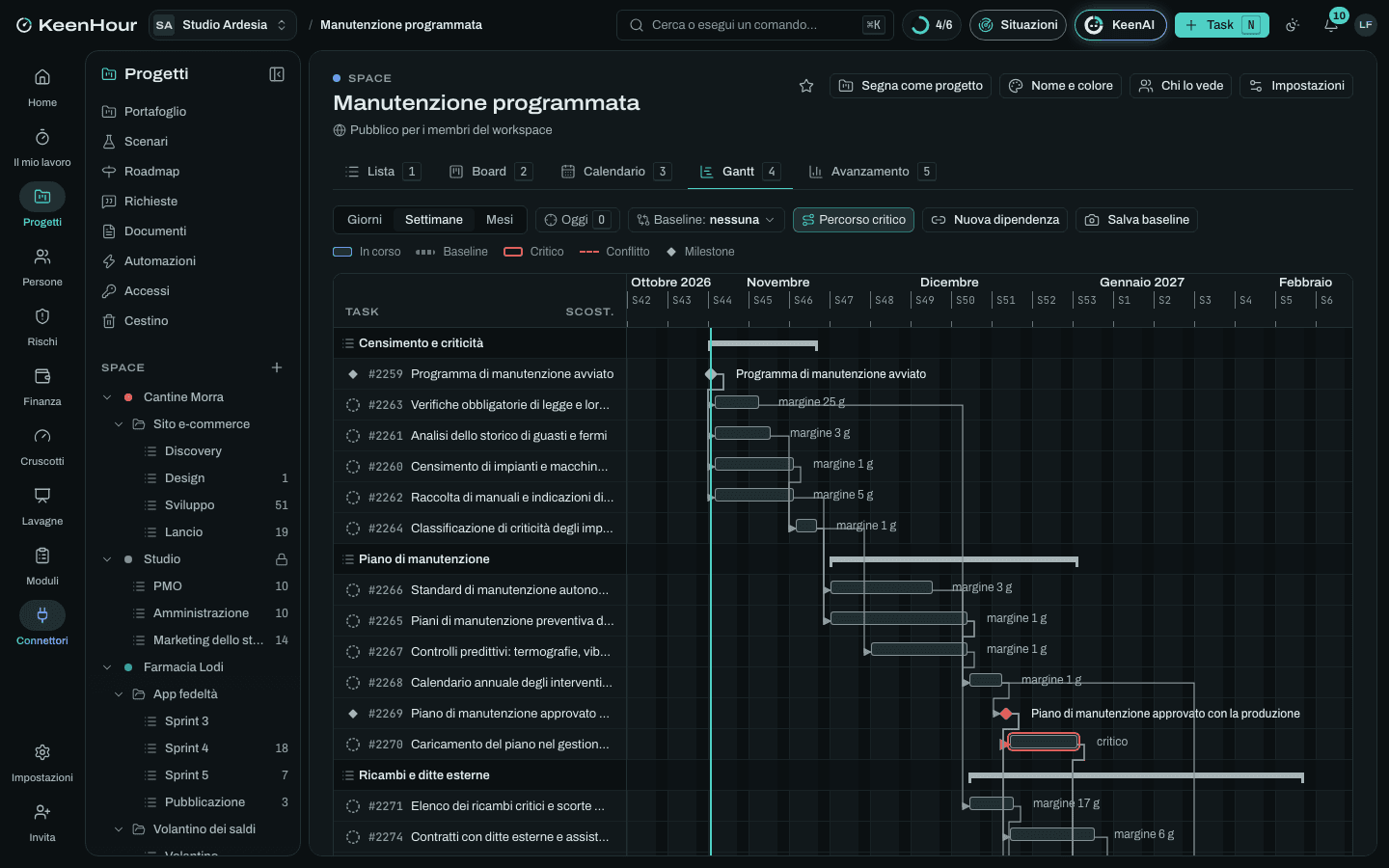The width and height of the screenshot is (1389, 868).
Task: Open Il mio lavoro in the sidebar
Action: point(42,147)
